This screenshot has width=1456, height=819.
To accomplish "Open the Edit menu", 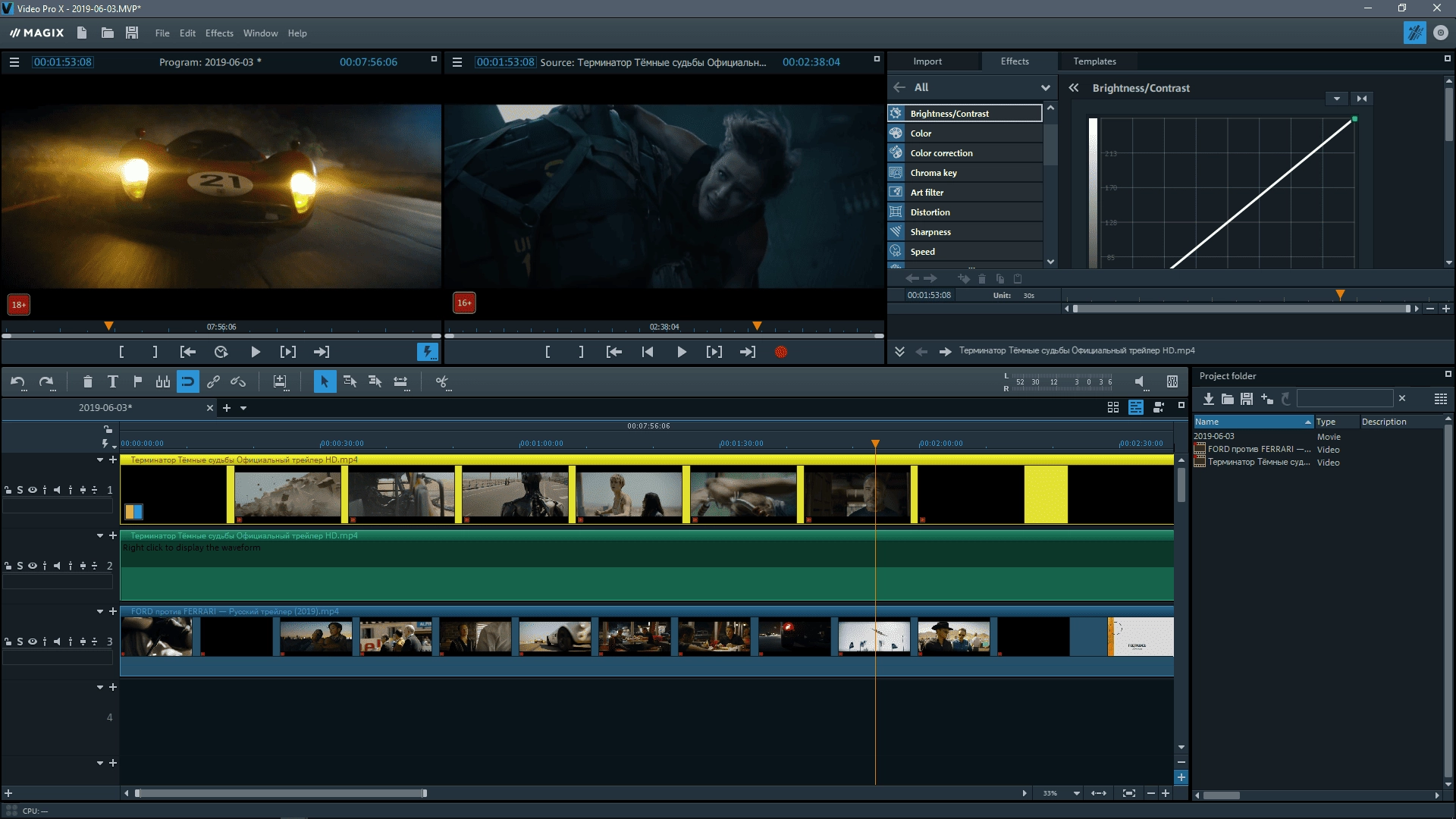I will (x=187, y=33).
